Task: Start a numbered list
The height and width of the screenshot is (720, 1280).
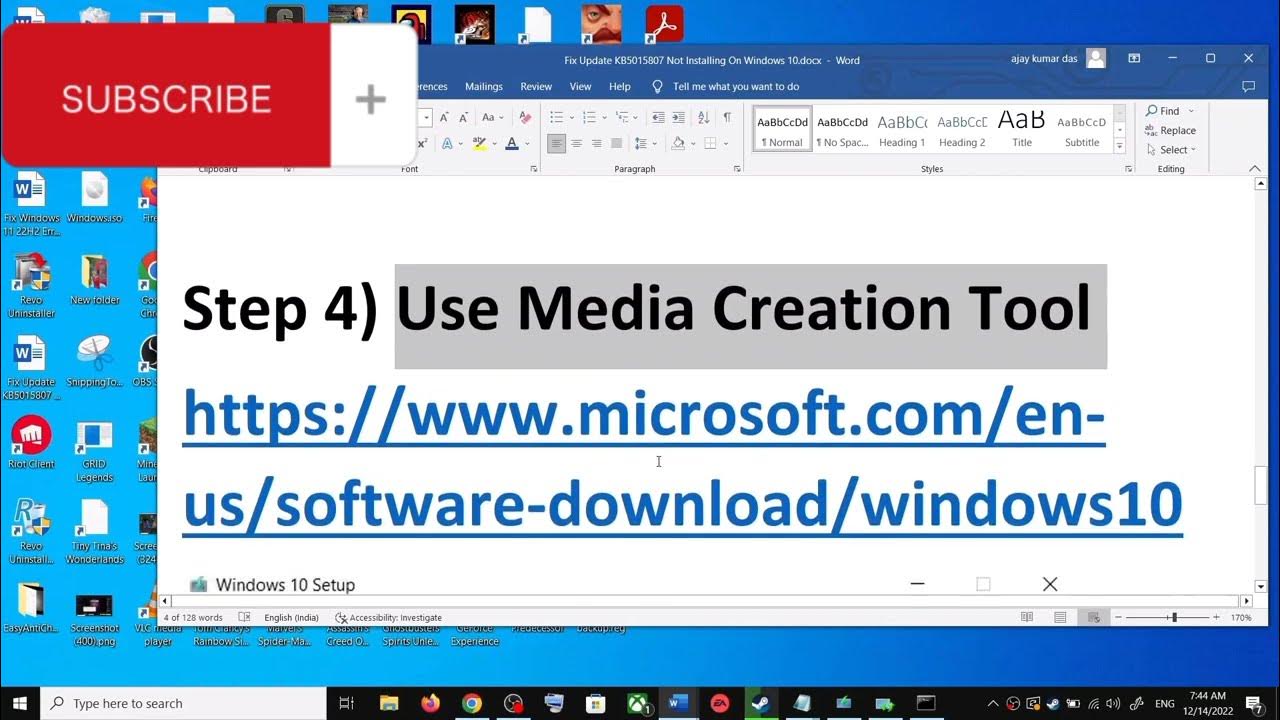Action: click(589, 118)
